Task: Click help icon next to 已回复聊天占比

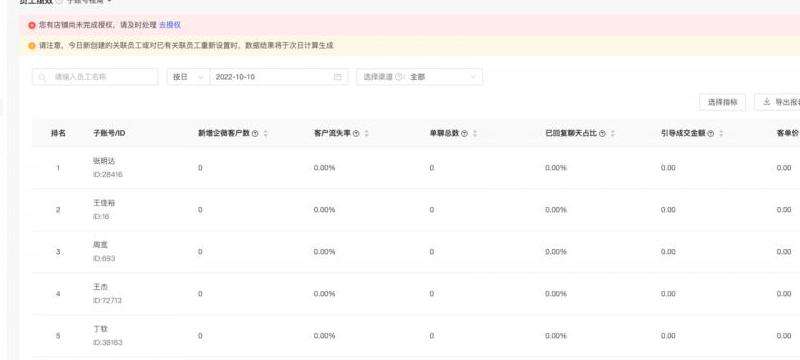Action: (602, 134)
